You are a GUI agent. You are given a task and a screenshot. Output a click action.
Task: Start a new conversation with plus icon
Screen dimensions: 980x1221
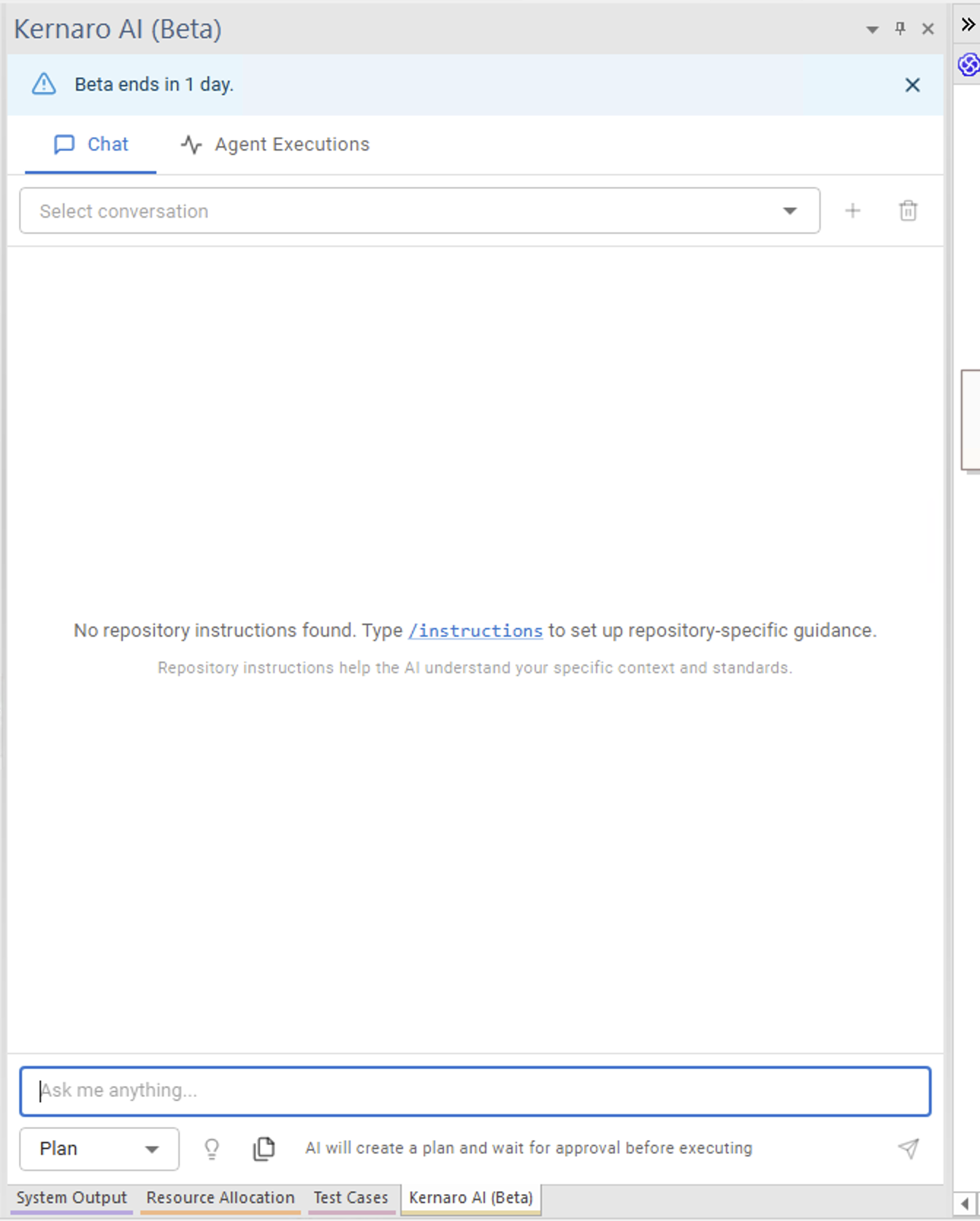click(852, 211)
